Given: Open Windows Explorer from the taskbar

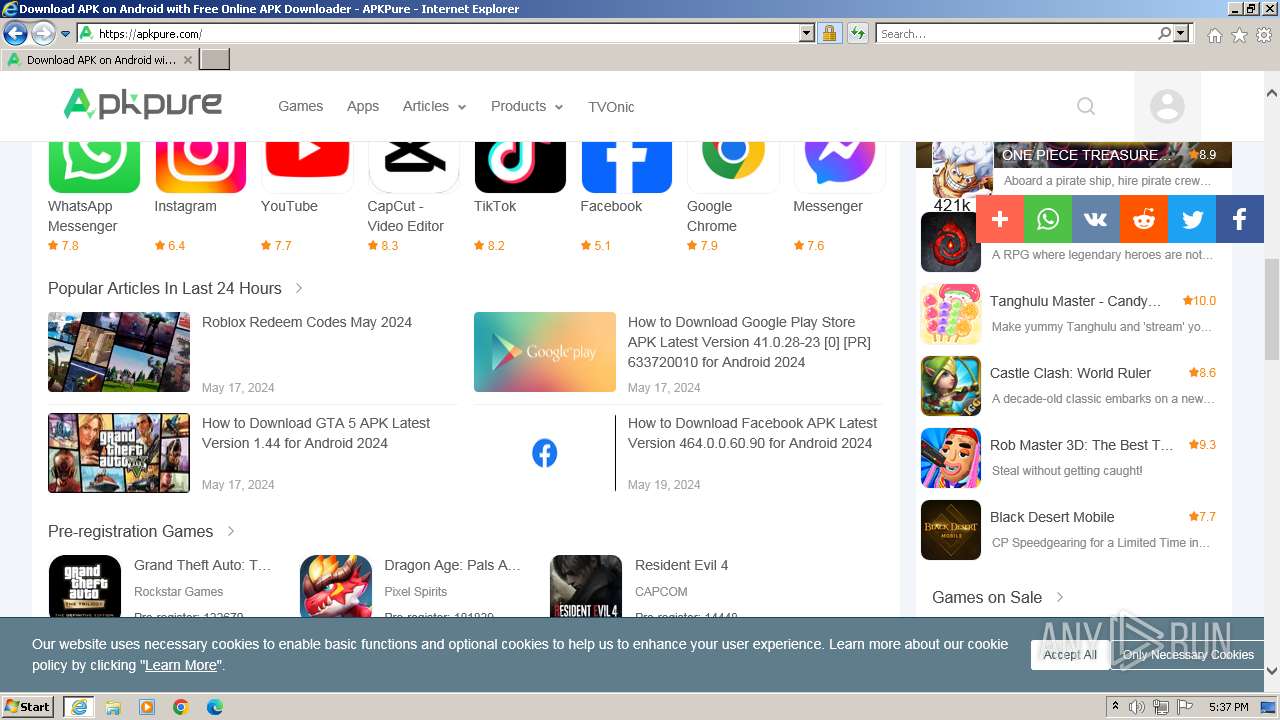Looking at the screenshot, I should point(112,707).
